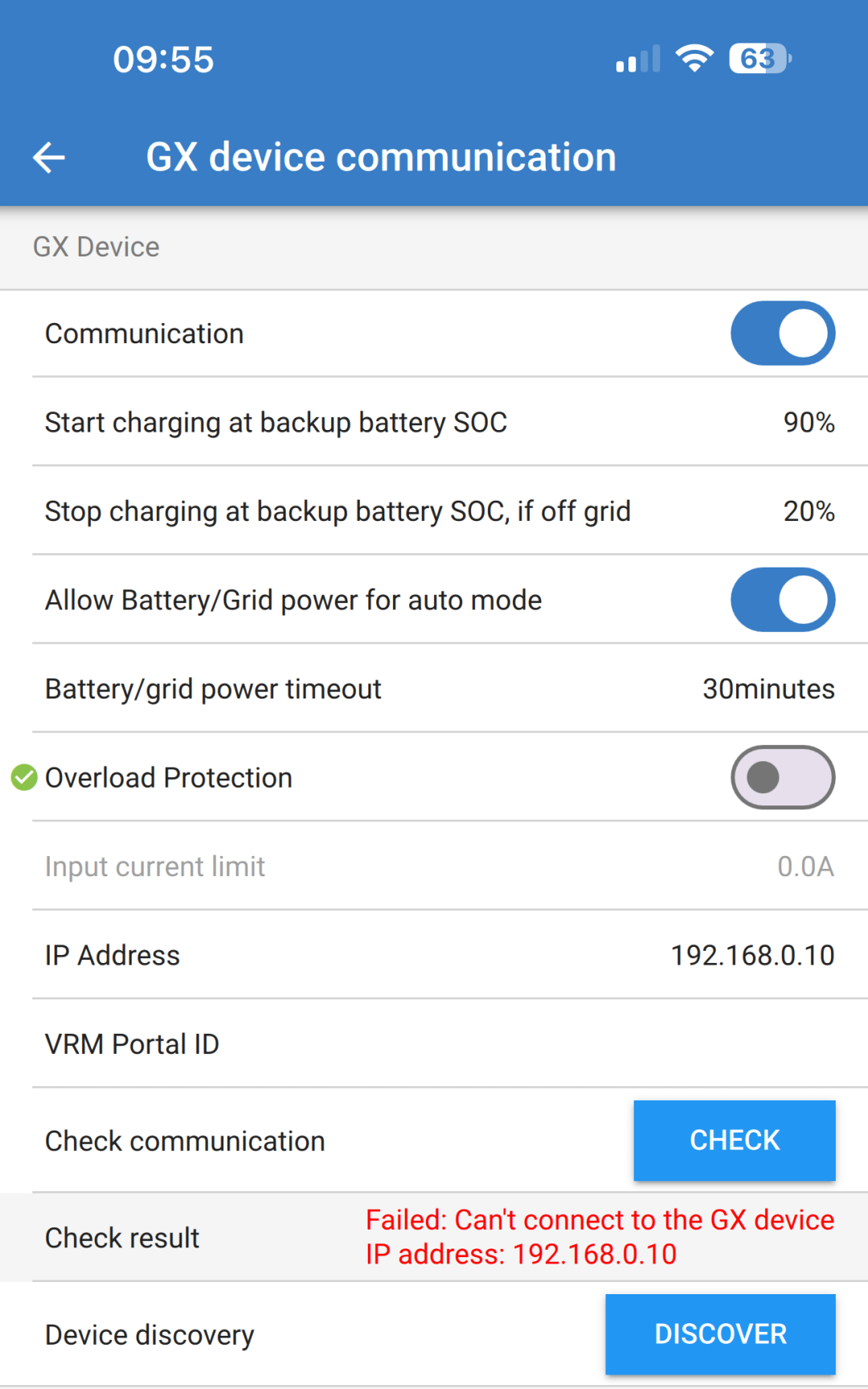Enable the Overload Protection switch
This screenshot has height=1389, width=868.
(x=782, y=777)
